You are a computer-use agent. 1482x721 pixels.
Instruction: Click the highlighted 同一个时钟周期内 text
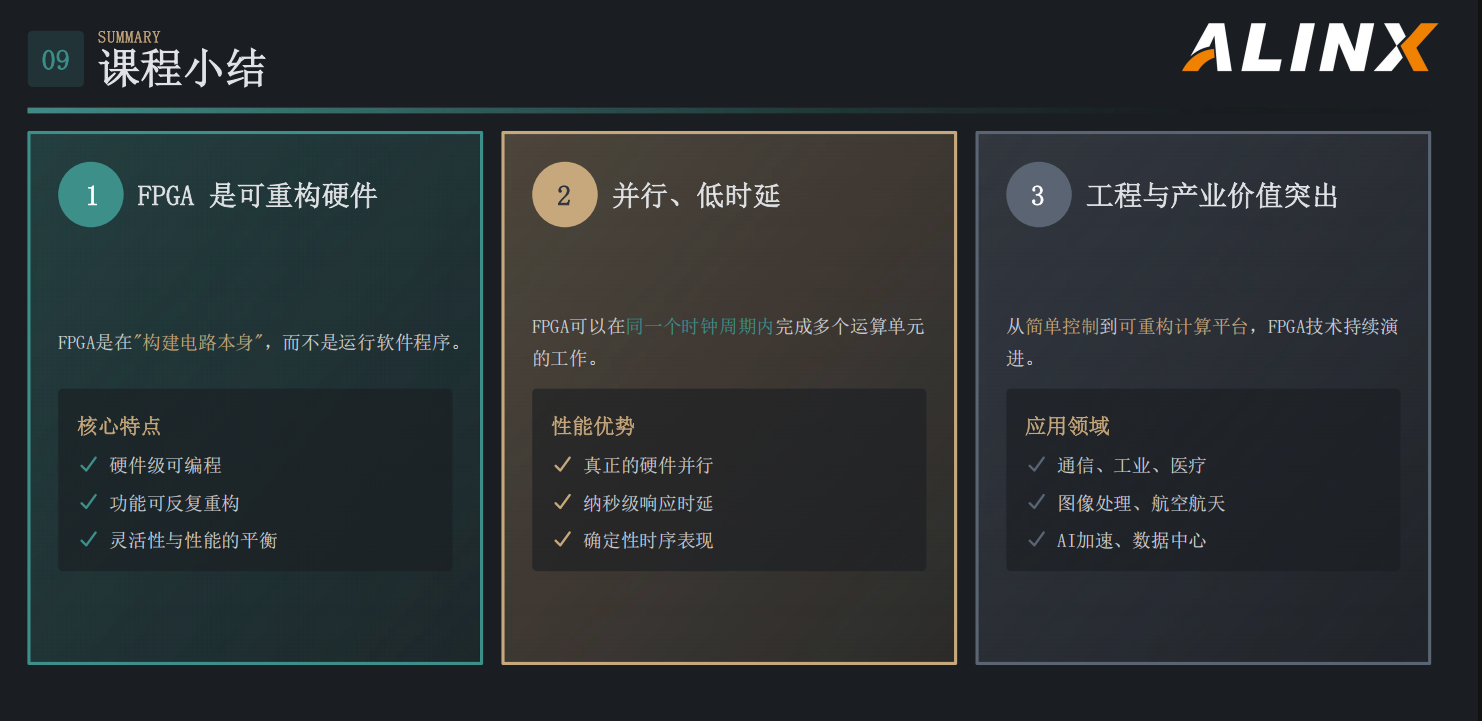pyautogui.click(x=699, y=327)
